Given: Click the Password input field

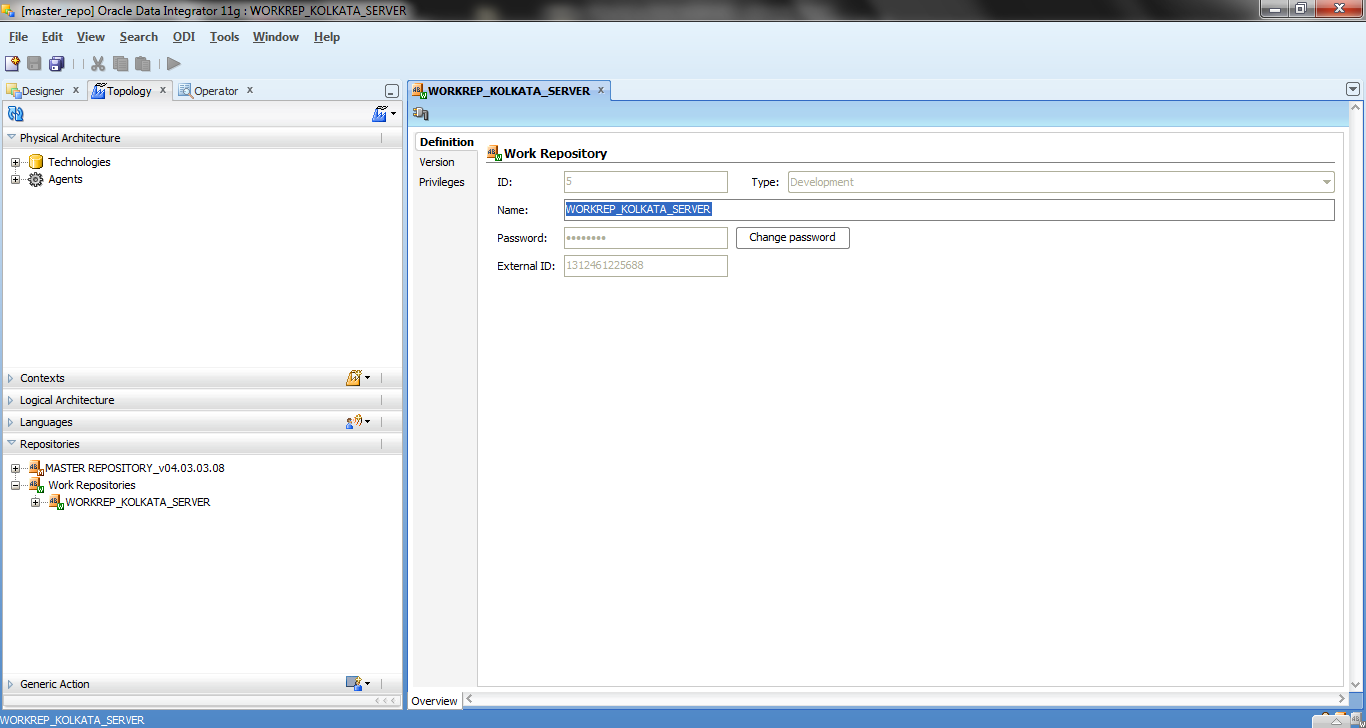Looking at the screenshot, I should point(645,238).
